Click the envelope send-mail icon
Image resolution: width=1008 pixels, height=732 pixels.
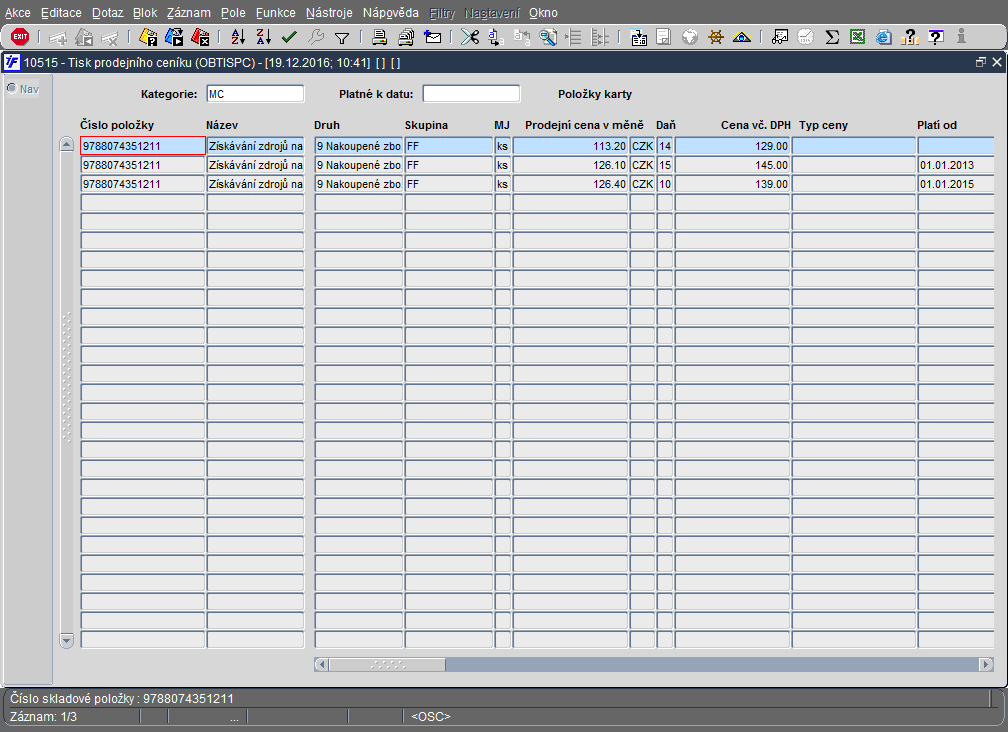[x=433, y=37]
